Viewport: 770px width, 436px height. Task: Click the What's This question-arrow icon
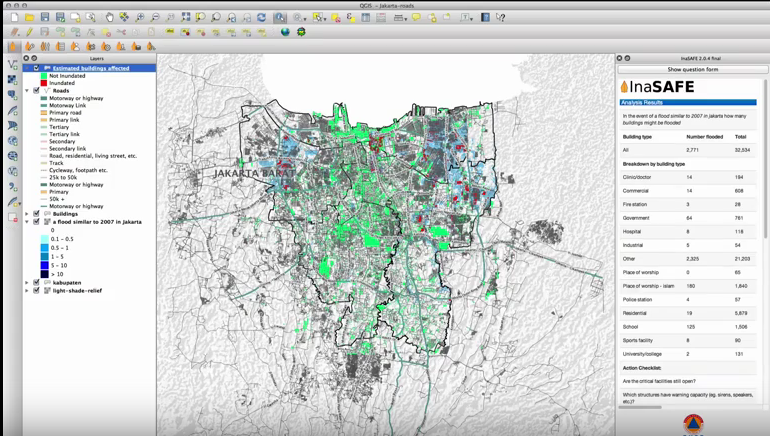pos(500,18)
